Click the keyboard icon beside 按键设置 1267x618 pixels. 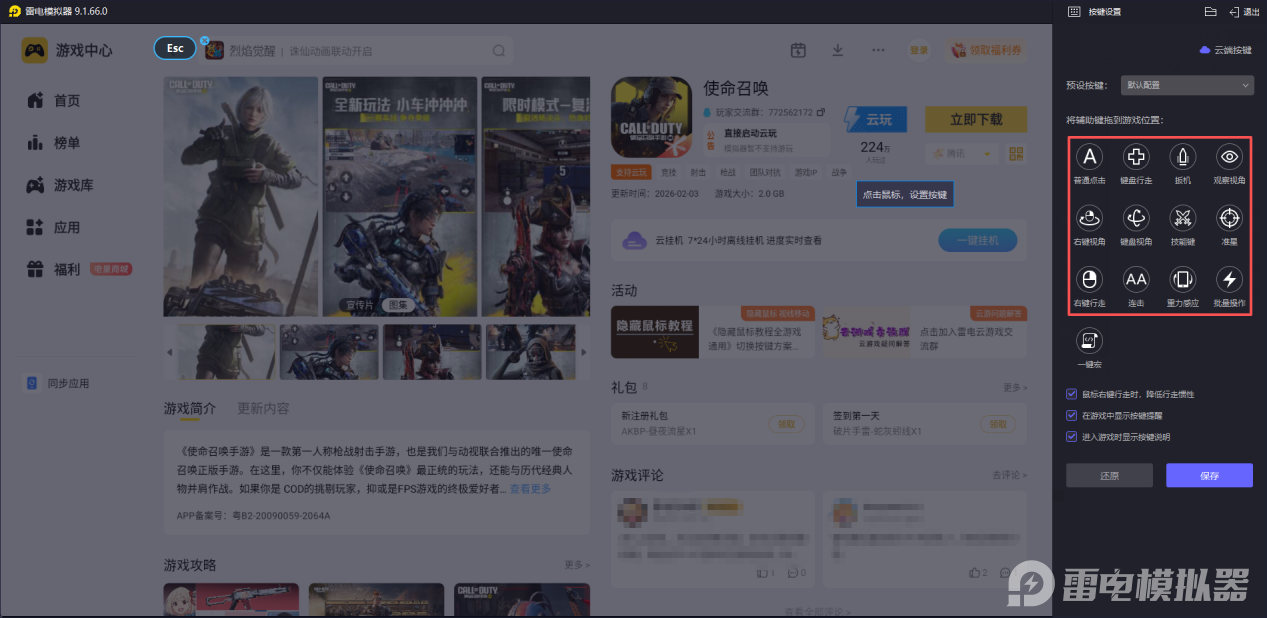tap(1074, 11)
